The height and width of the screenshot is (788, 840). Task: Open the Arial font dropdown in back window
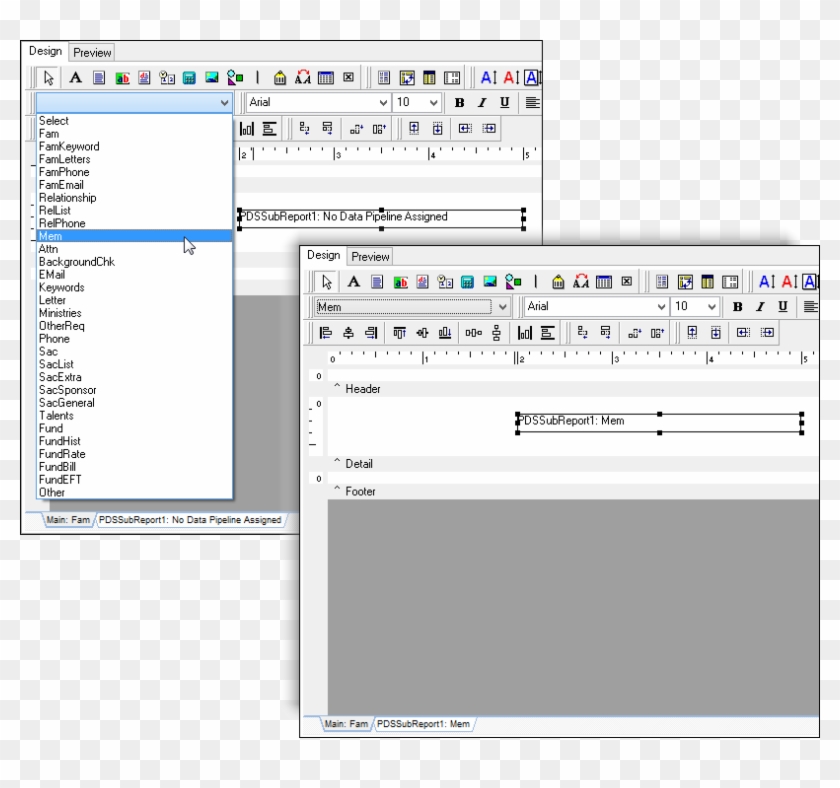(383, 102)
